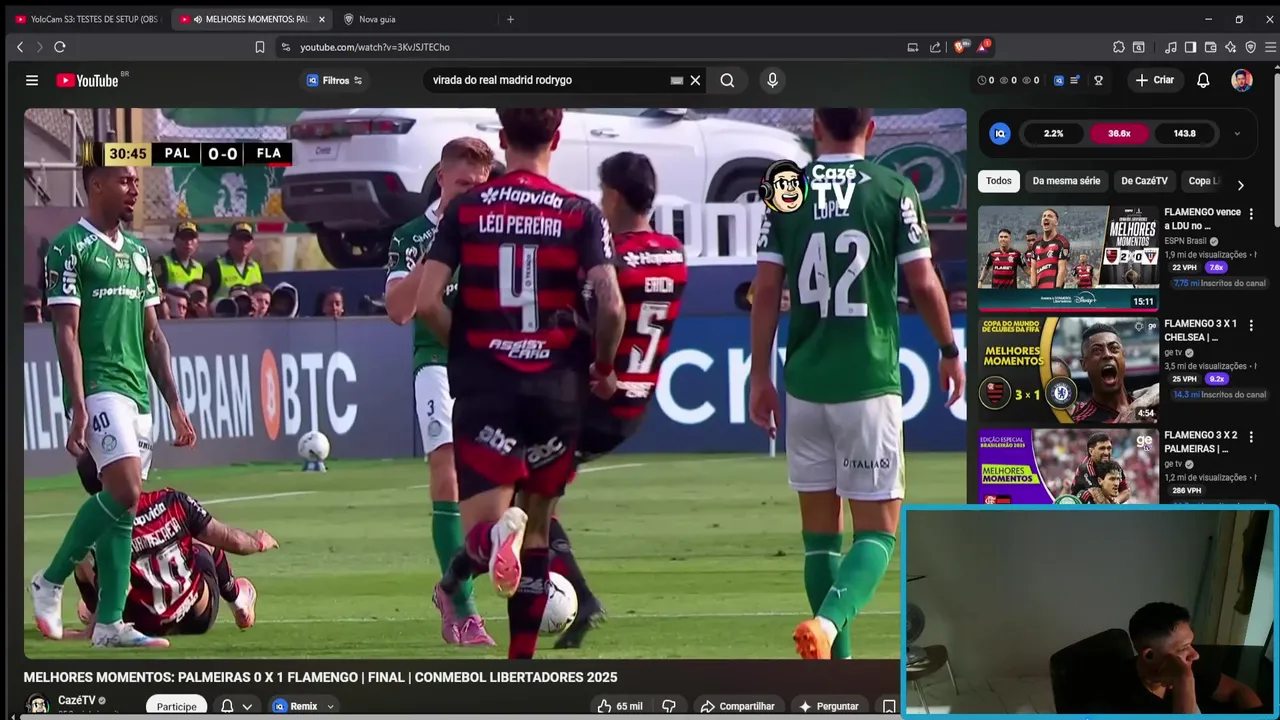This screenshot has height=720, width=1280.
Task: Bookmark this page icon
Action: click(260, 47)
